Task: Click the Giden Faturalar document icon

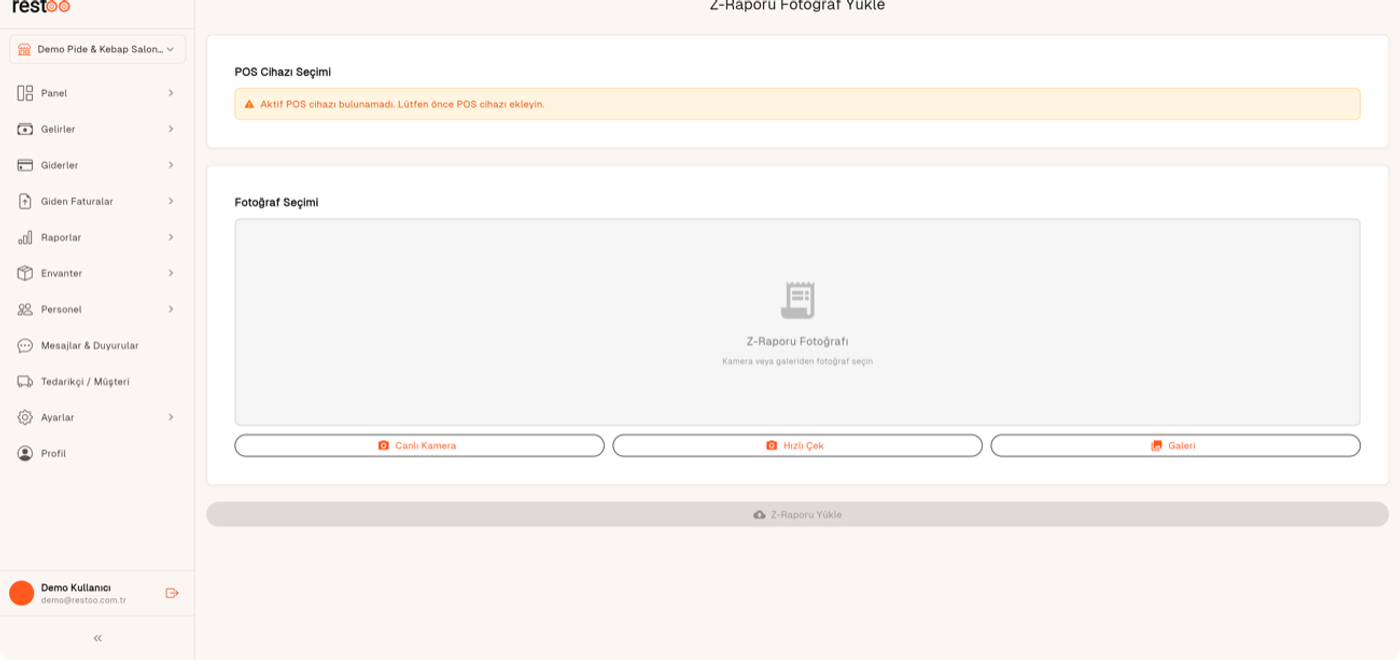Action: pos(25,201)
